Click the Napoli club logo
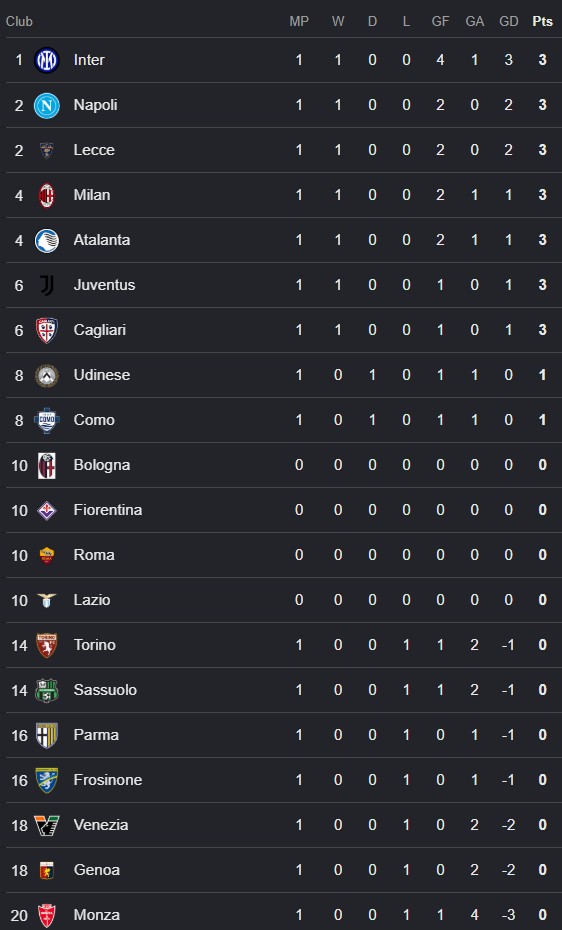The image size is (562, 930). tap(46, 106)
